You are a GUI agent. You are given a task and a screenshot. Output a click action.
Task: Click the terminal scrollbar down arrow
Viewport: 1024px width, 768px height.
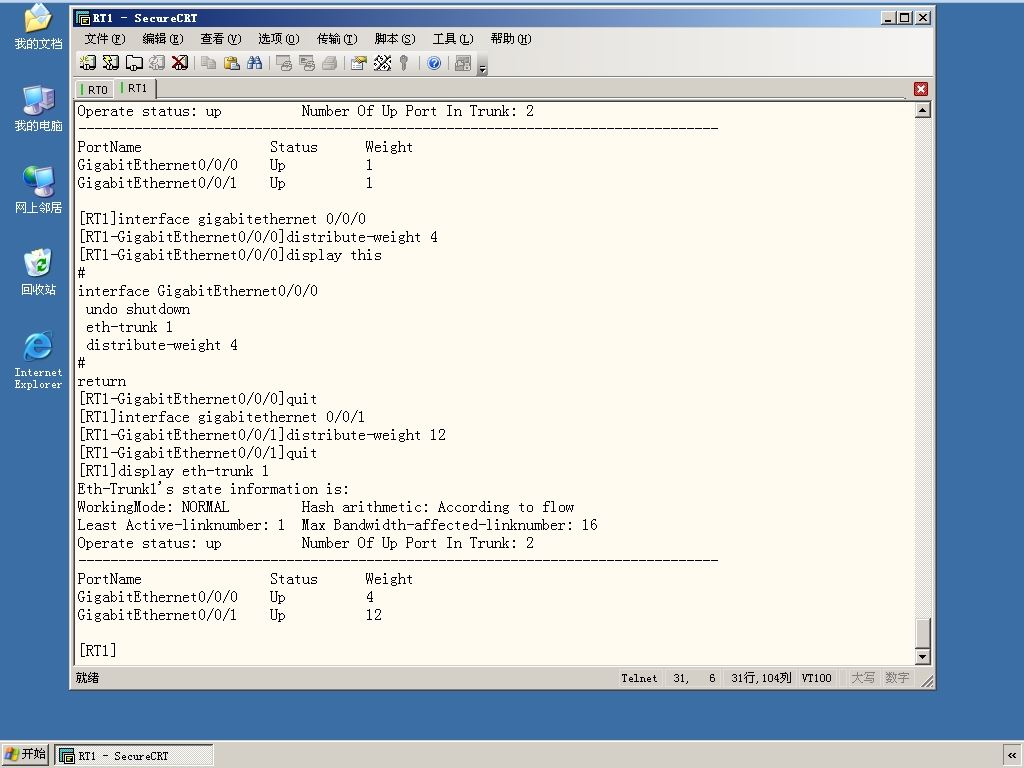(x=922, y=656)
